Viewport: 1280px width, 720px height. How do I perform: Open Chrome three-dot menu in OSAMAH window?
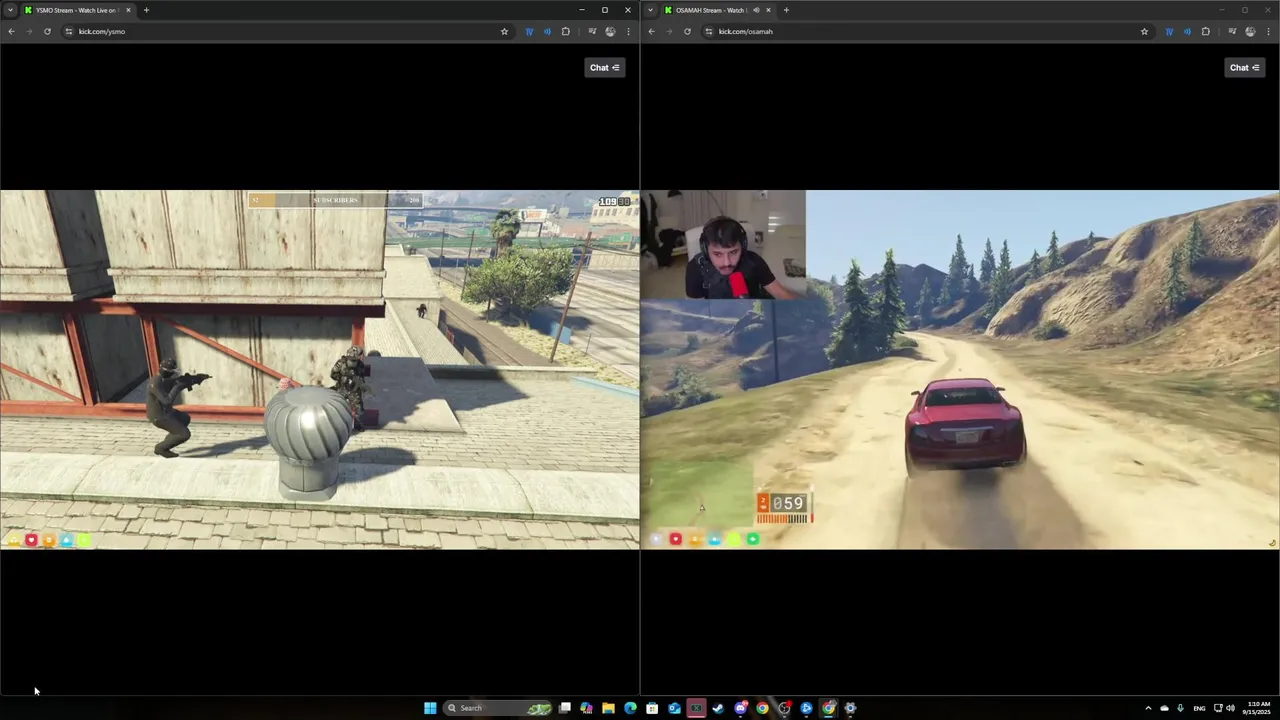tap(1268, 31)
